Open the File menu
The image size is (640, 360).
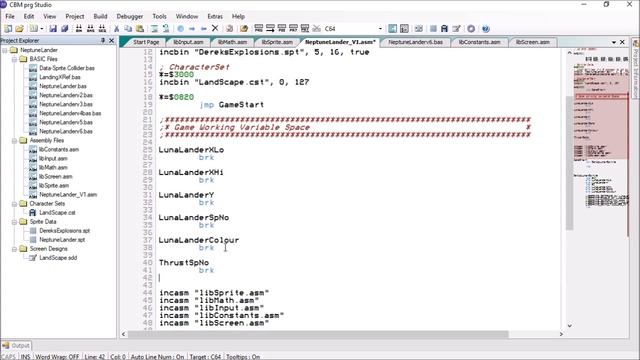click(10, 16)
